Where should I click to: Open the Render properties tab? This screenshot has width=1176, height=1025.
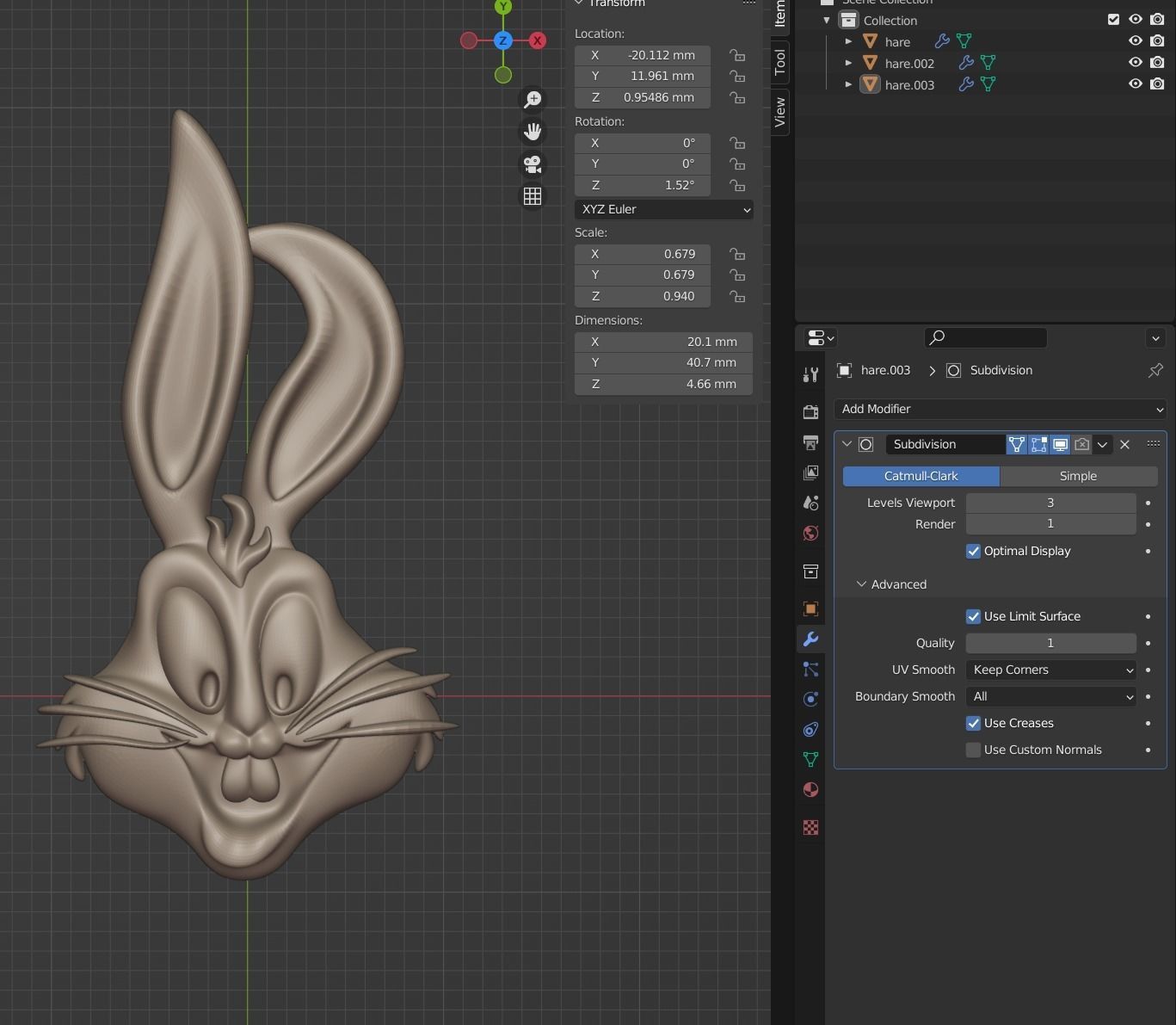coord(810,412)
